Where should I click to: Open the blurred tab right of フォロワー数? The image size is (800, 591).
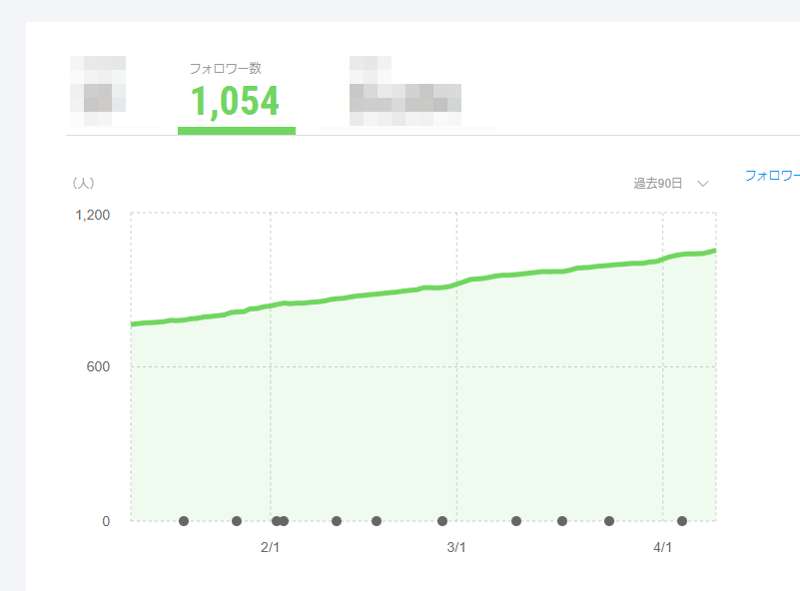[405, 90]
